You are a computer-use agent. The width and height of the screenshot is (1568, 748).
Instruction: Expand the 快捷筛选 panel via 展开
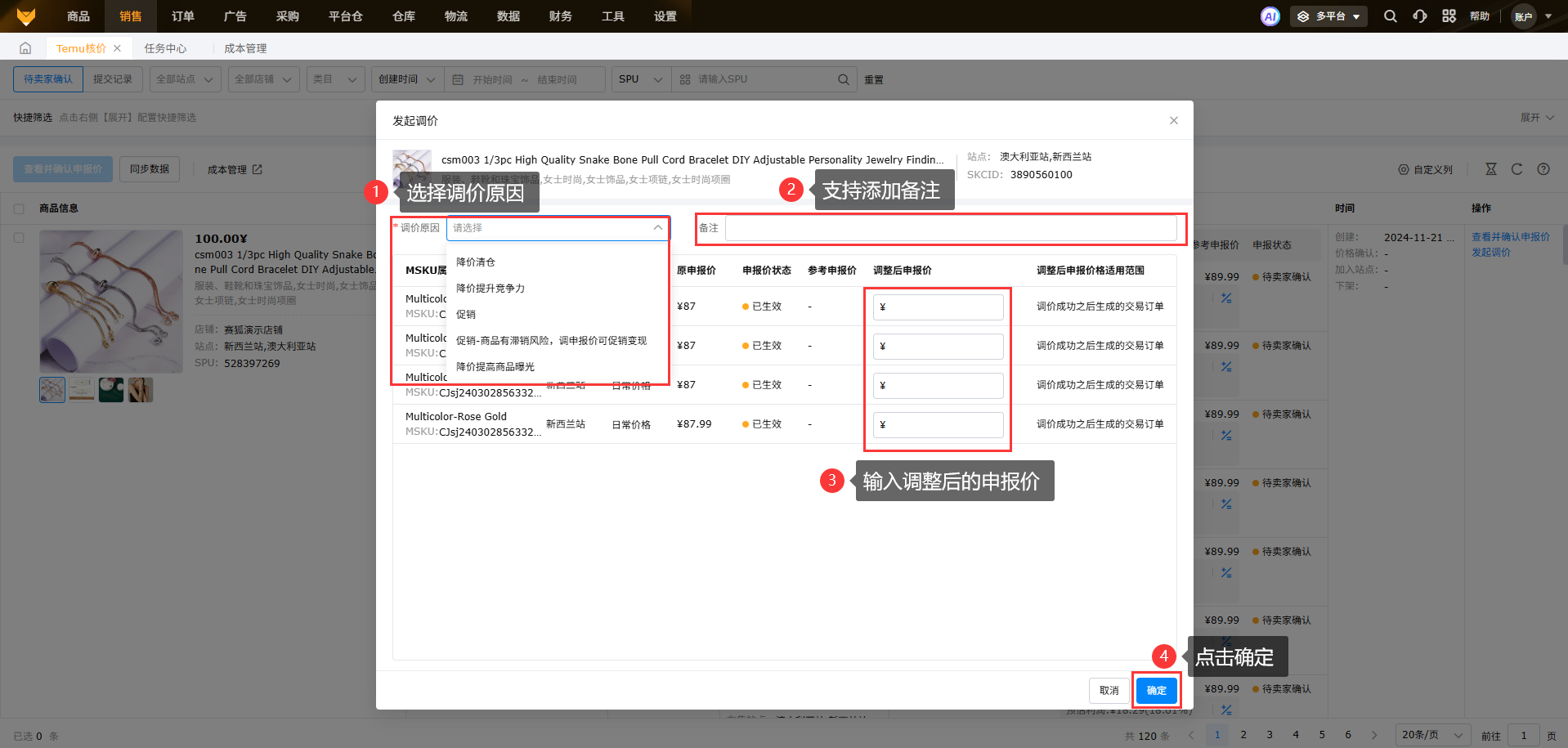(1537, 118)
